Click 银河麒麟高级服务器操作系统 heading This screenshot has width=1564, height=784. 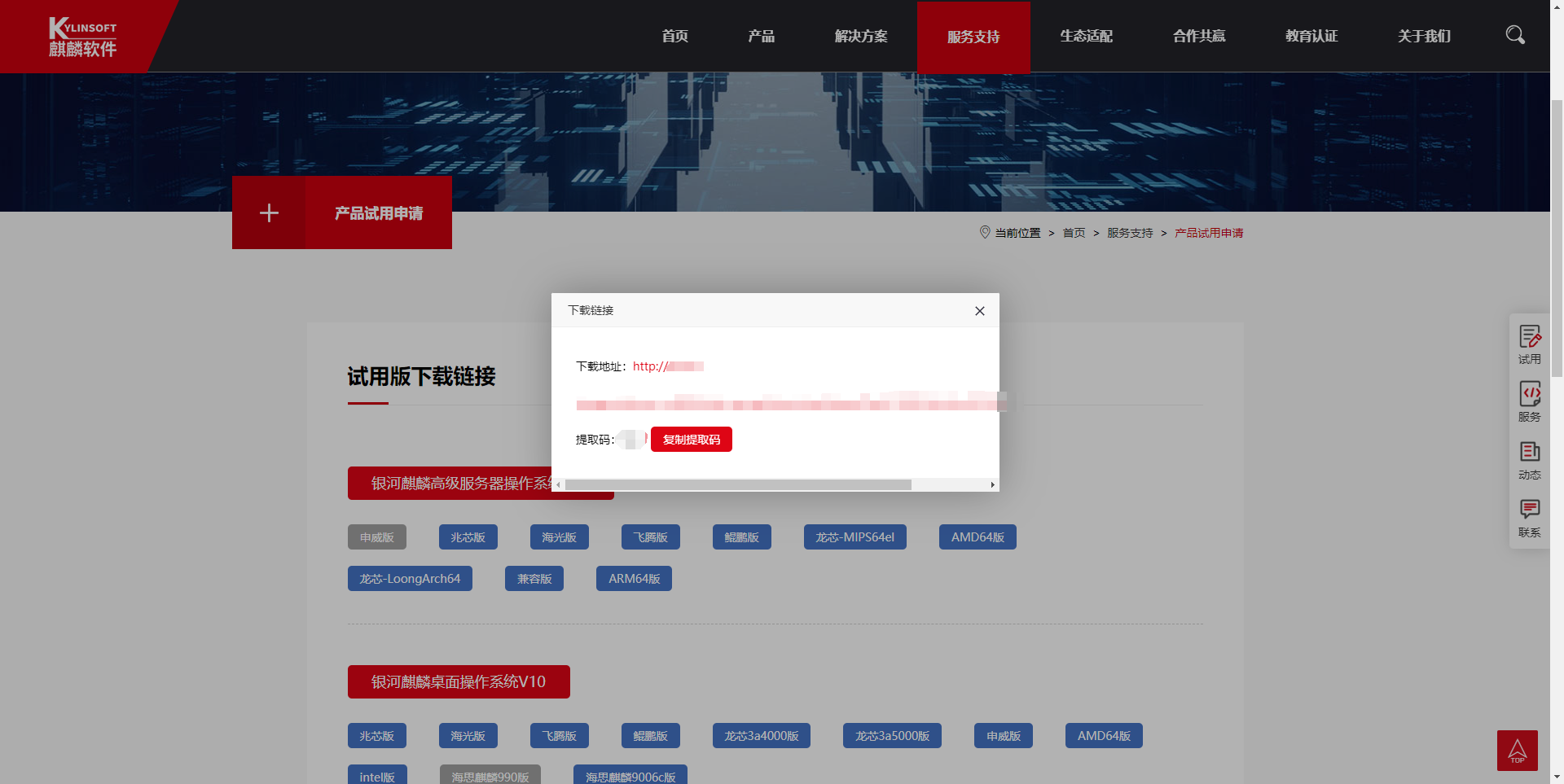[x=461, y=484]
